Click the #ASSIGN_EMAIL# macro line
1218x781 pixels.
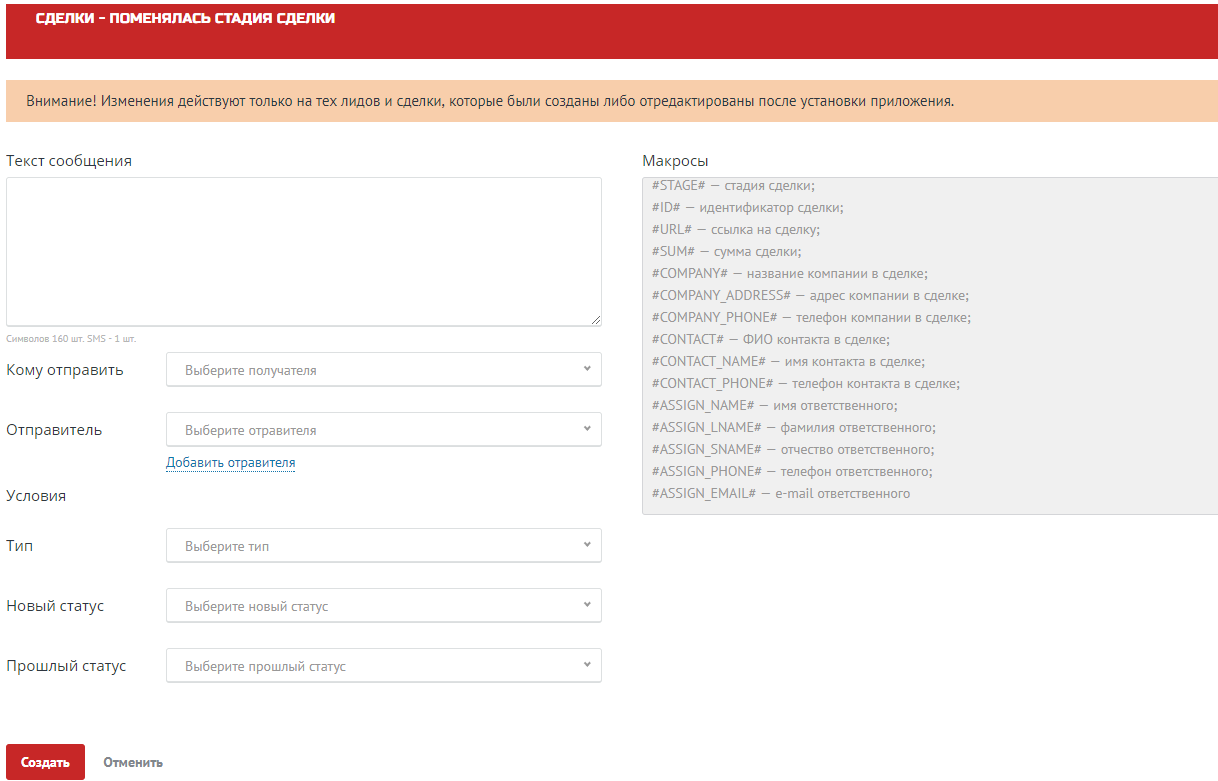(x=781, y=493)
